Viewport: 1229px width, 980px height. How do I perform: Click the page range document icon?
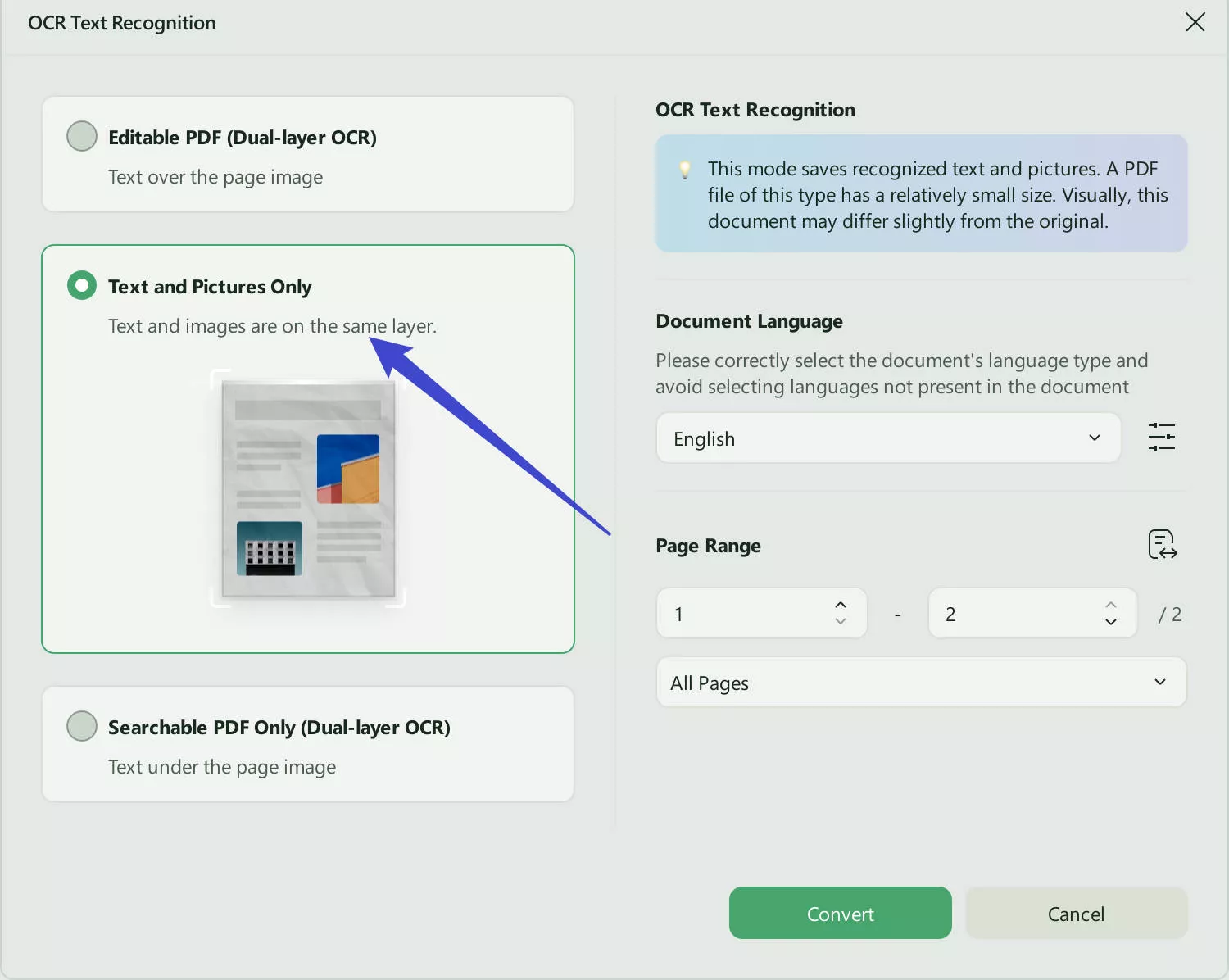click(1162, 545)
